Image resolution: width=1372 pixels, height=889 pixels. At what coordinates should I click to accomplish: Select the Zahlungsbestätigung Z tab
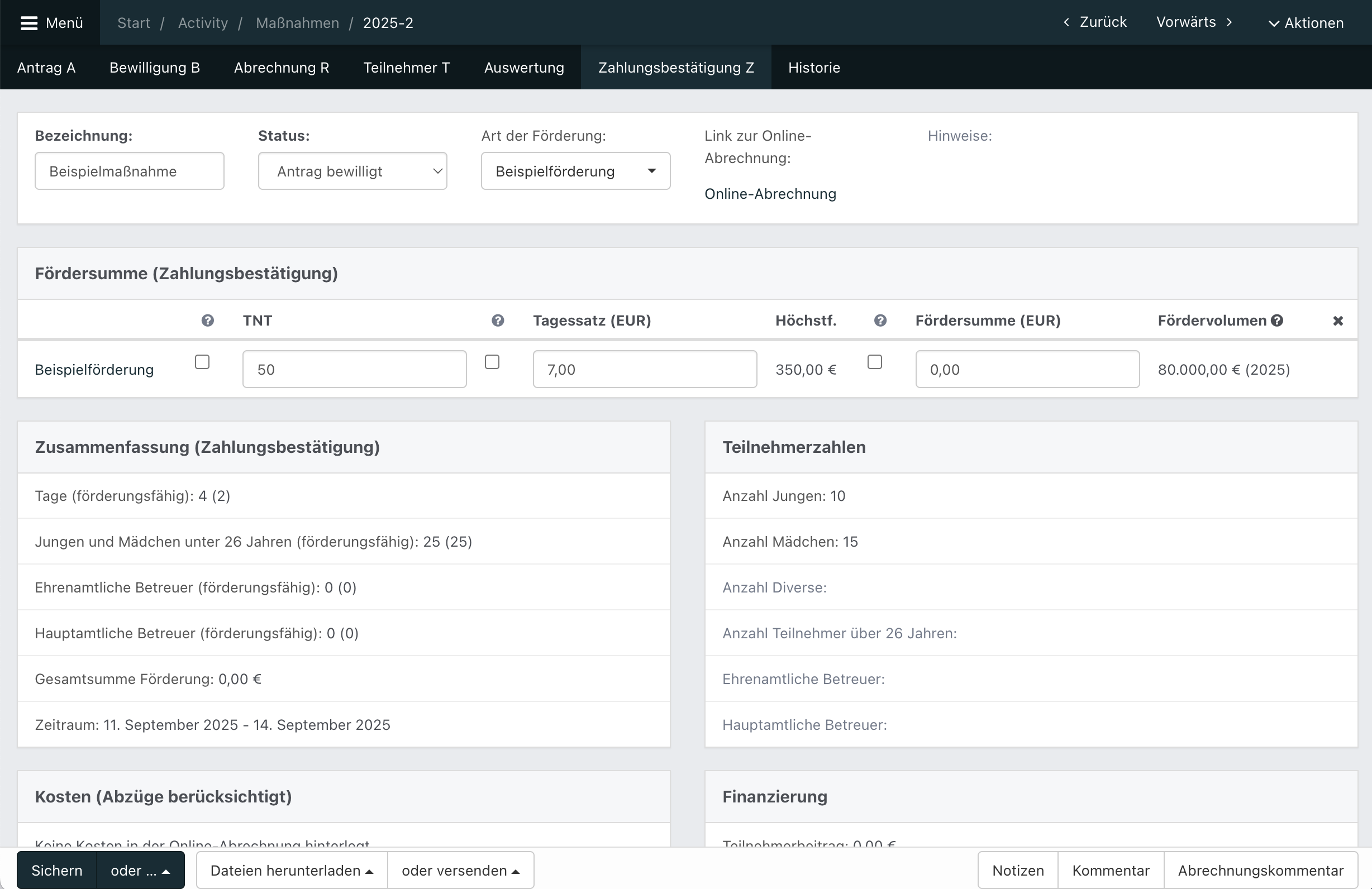click(676, 68)
